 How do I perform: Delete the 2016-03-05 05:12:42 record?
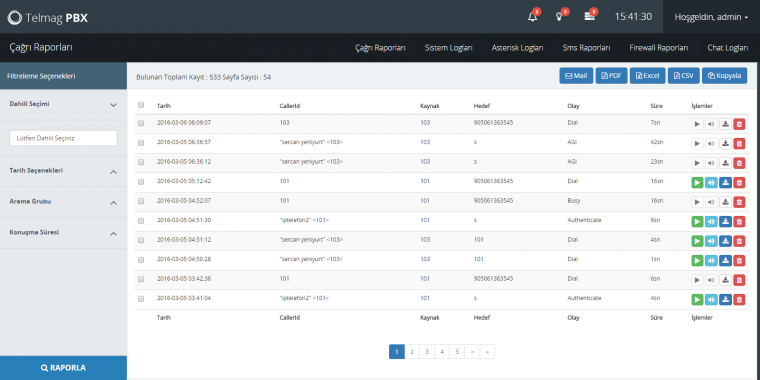(739, 183)
